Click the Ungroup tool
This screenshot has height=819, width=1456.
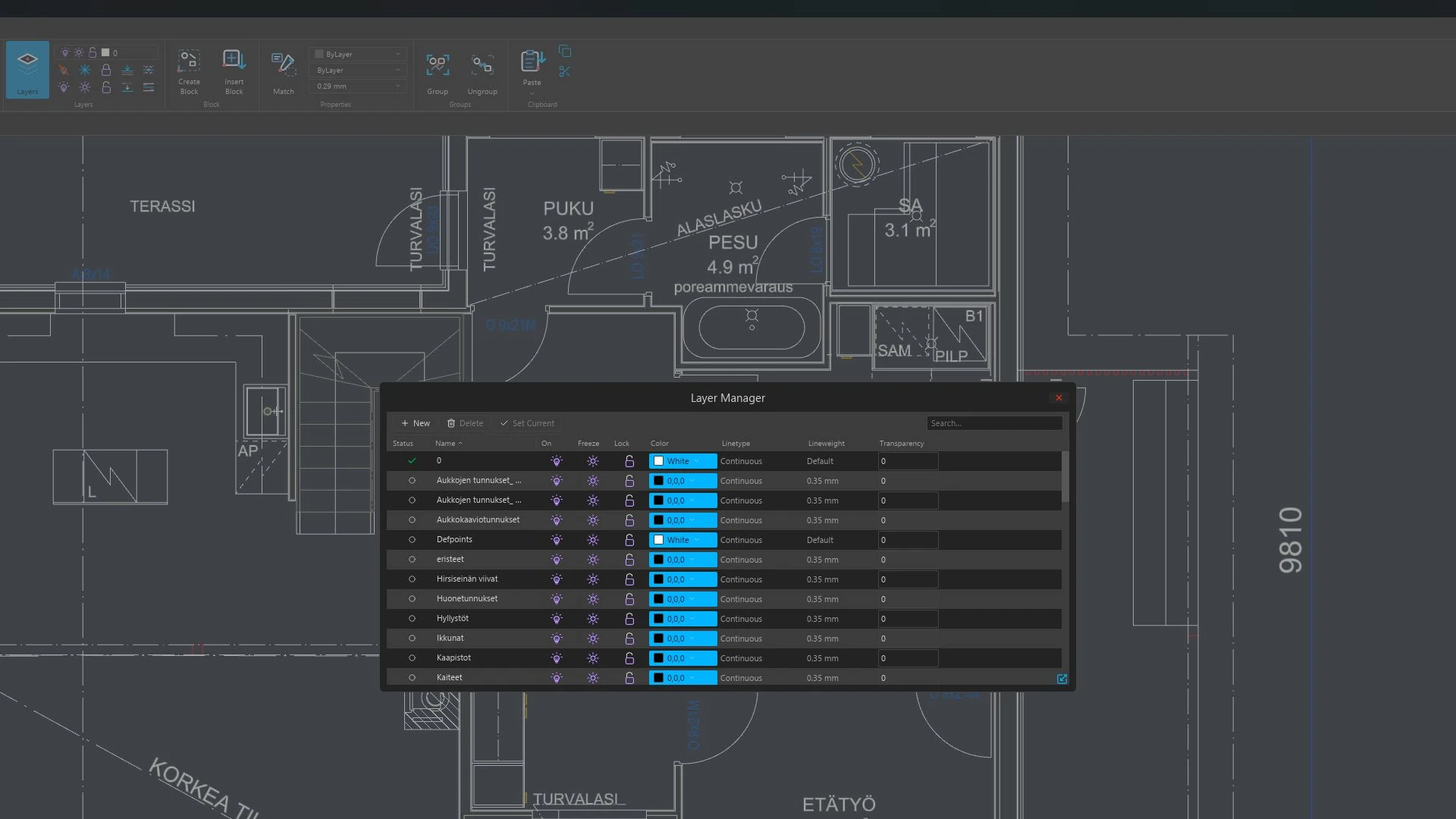[482, 73]
